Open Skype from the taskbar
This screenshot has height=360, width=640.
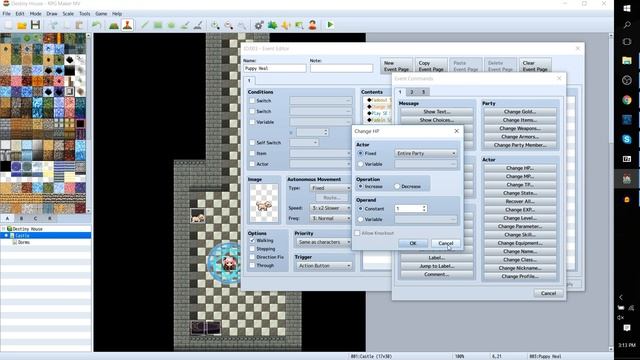[x=627, y=139]
